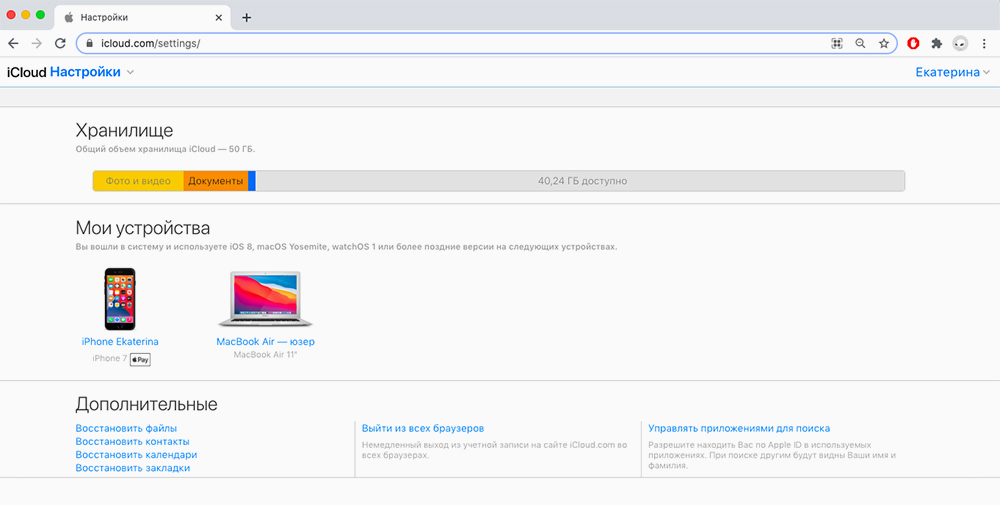Viewport: 1000px width, 505px height.
Task: Click Восстановить контакты
Action: (133, 441)
